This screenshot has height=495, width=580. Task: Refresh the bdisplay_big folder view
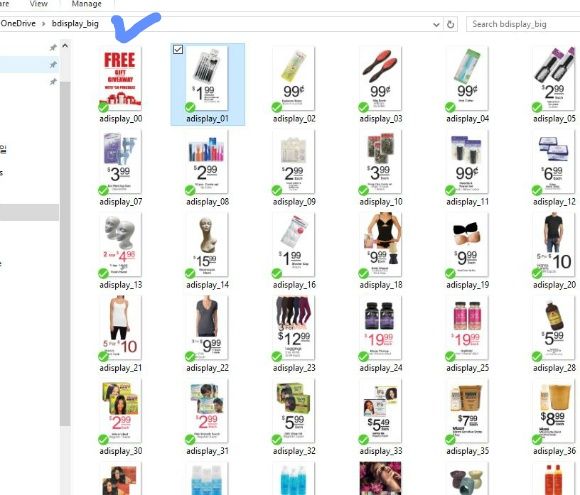coord(451,24)
